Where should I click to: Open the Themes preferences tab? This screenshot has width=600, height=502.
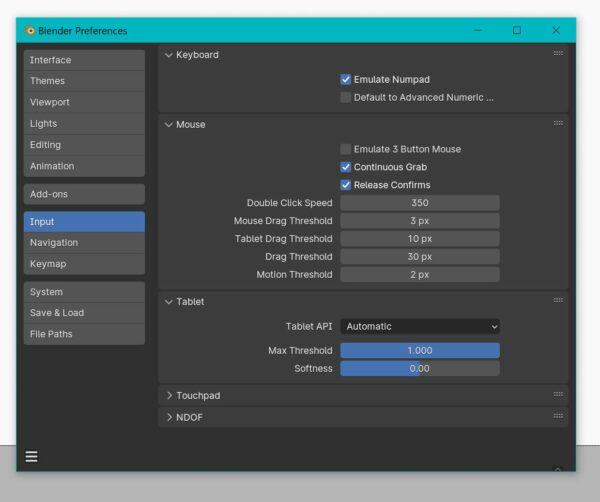coord(84,81)
